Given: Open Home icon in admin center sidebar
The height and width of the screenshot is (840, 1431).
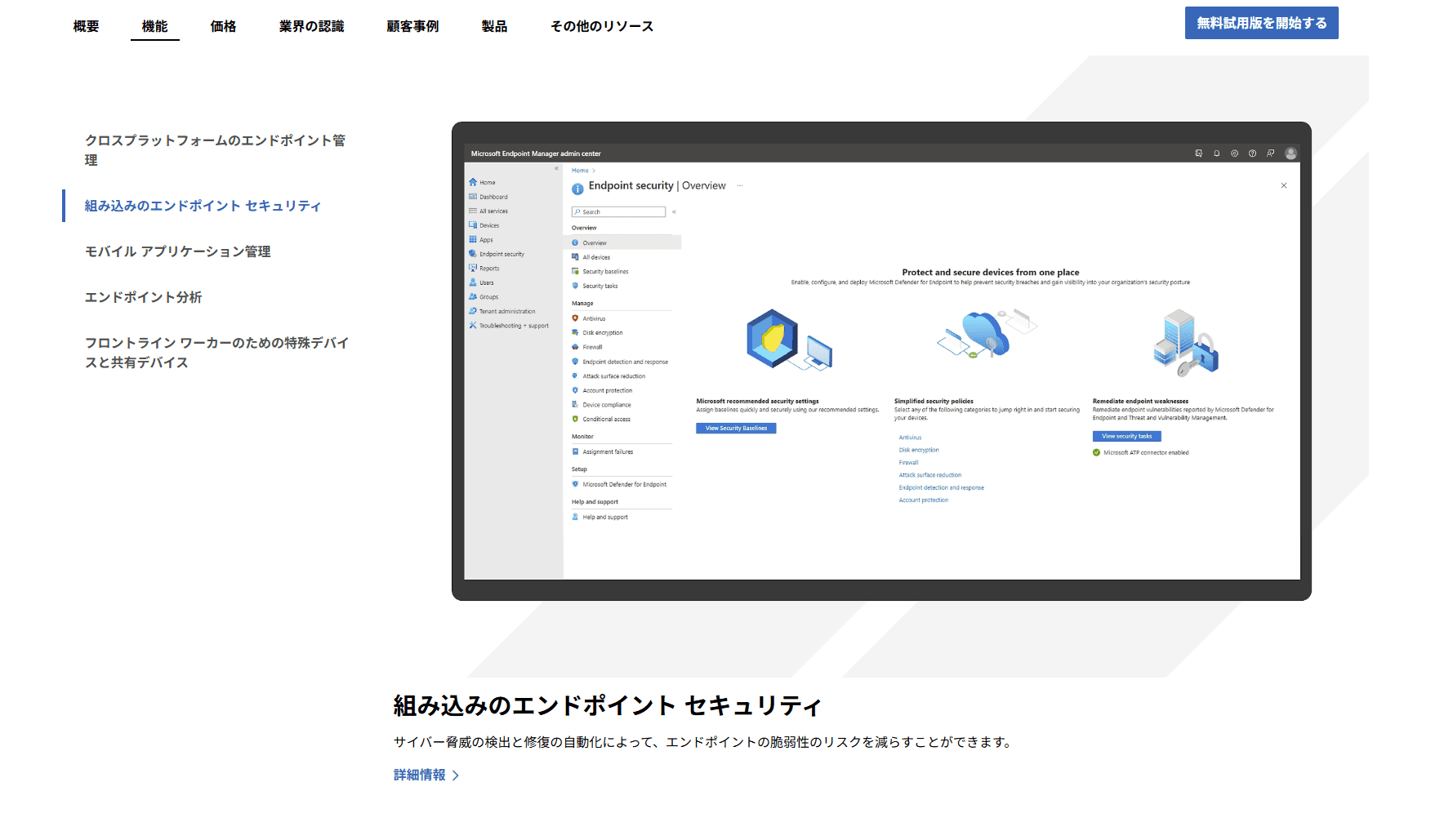Looking at the screenshot, I should (x=473, y=182).
